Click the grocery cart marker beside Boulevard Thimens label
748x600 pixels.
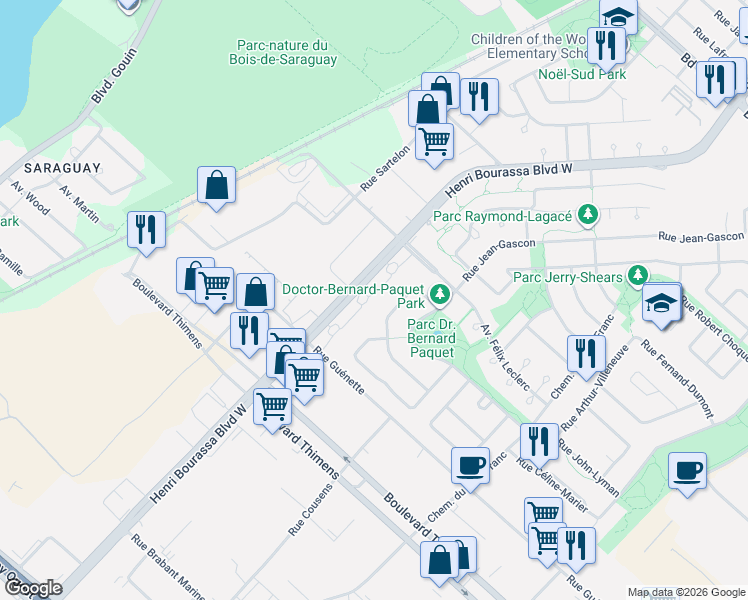pos(214,286)
